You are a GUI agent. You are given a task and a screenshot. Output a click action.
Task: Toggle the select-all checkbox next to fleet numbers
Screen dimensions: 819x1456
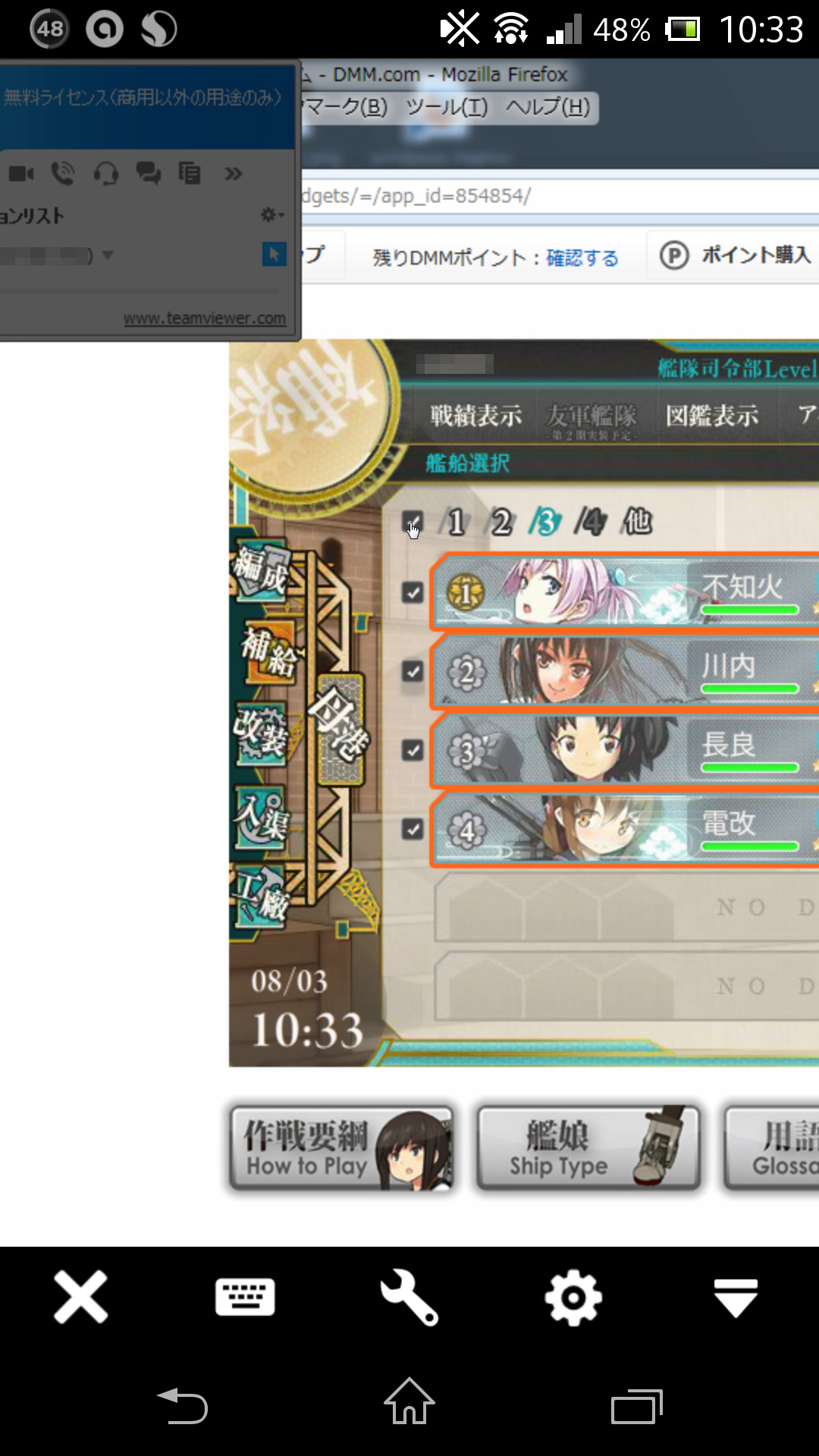[413, 522]
